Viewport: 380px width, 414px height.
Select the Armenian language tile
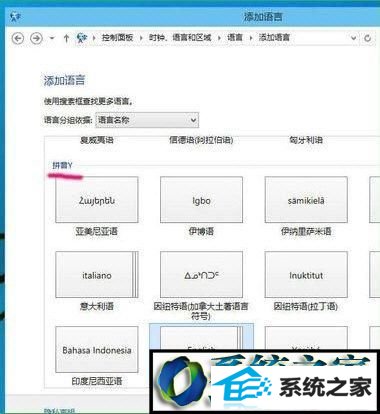click(97, 199)
